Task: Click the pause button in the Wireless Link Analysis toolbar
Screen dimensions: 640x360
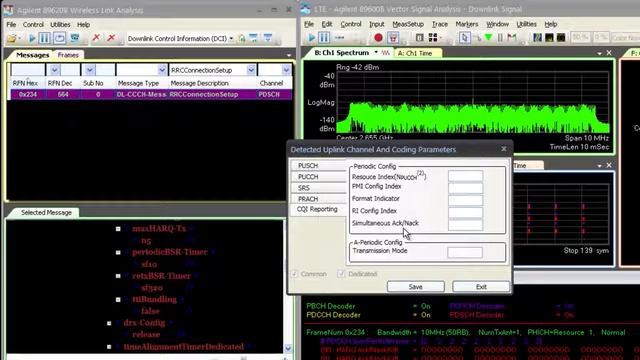Action: pos(45,38)
